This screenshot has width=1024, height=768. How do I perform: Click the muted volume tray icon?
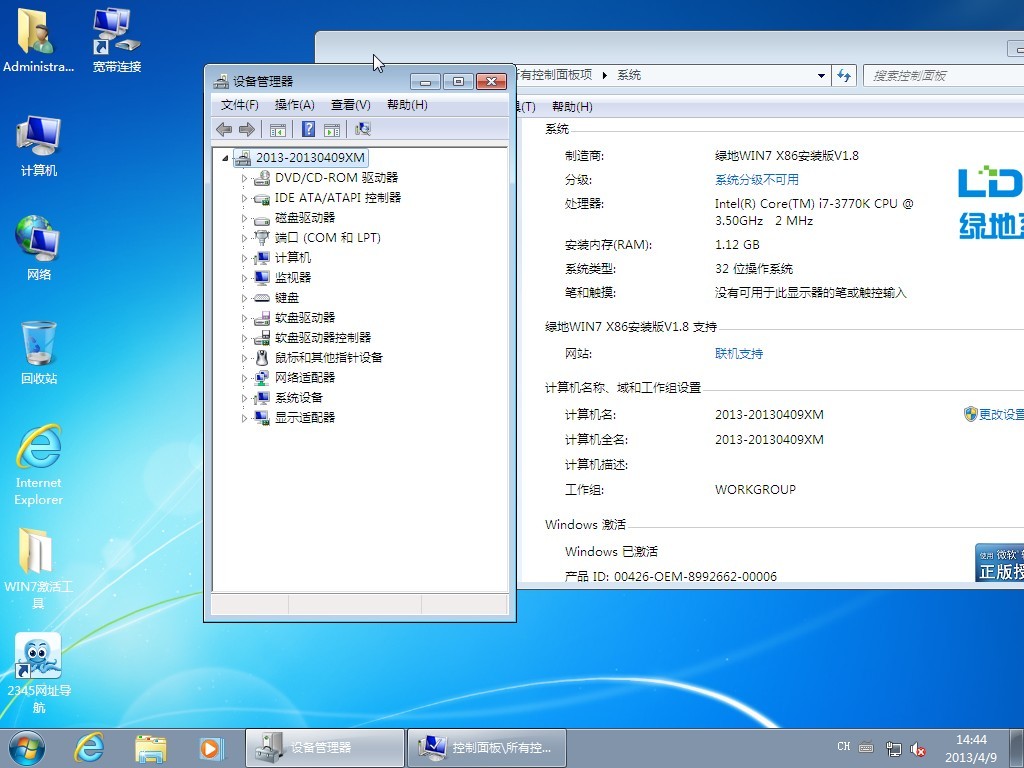pyautogui.click(x=918, y=748)
